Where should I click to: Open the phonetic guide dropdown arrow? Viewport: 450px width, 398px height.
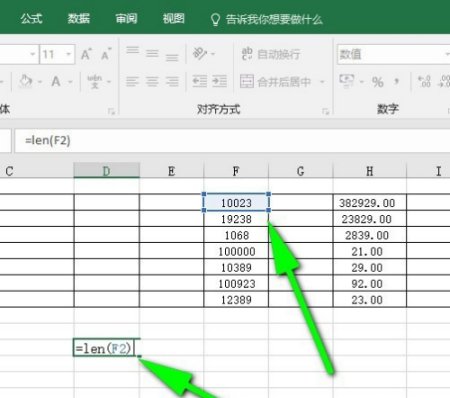(109, 82)
